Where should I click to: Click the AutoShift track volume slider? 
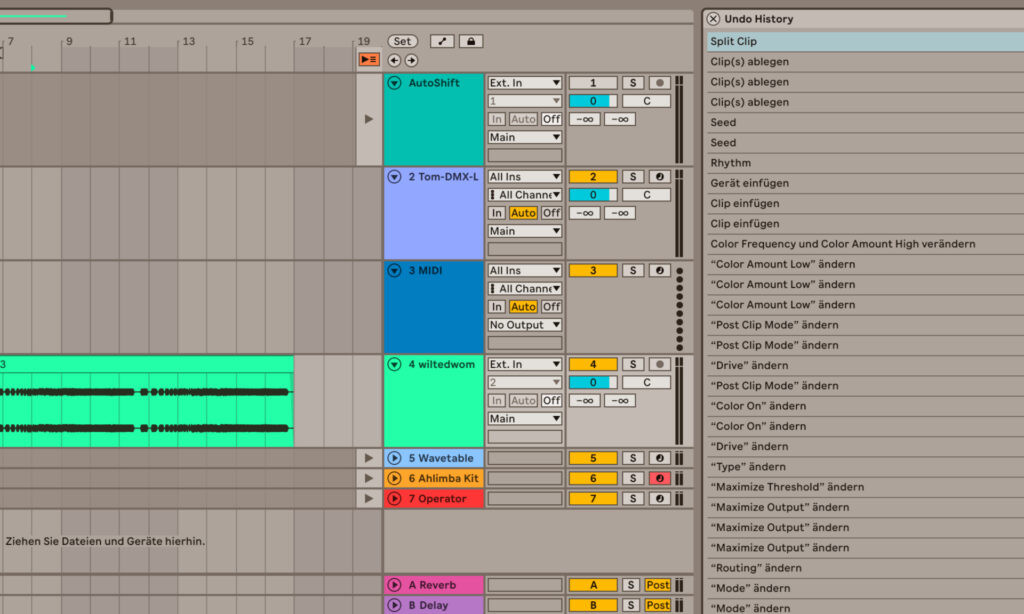point(593,101)
